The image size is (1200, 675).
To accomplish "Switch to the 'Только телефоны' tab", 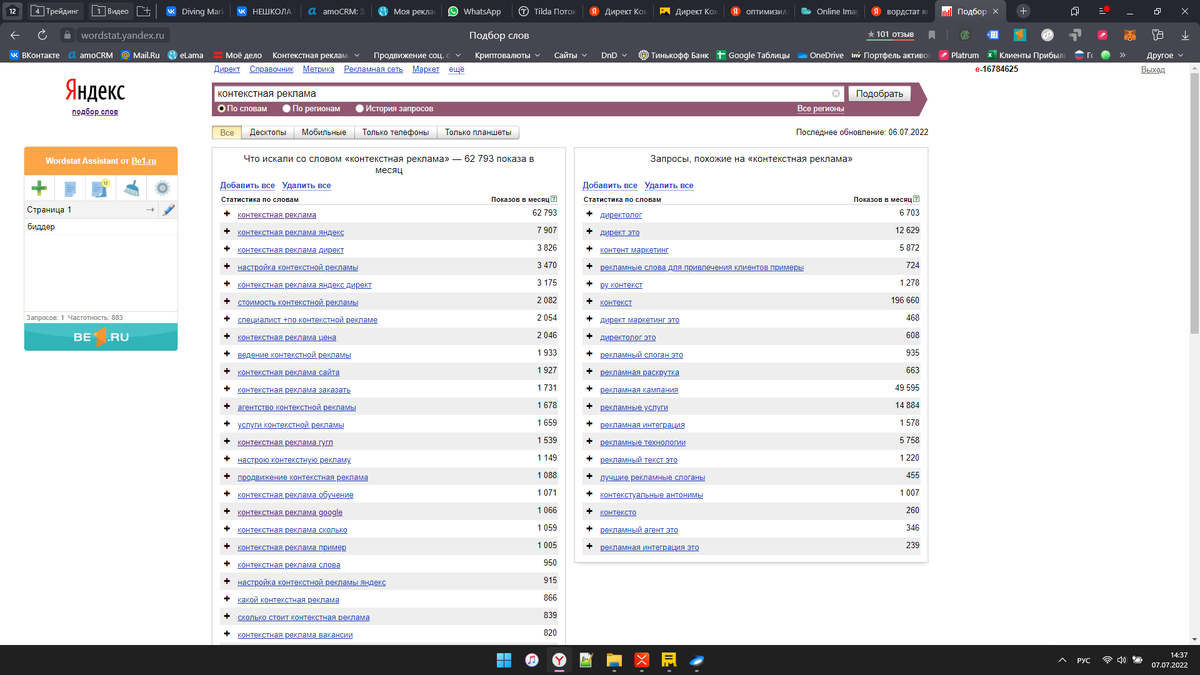I will click(396, 132).
